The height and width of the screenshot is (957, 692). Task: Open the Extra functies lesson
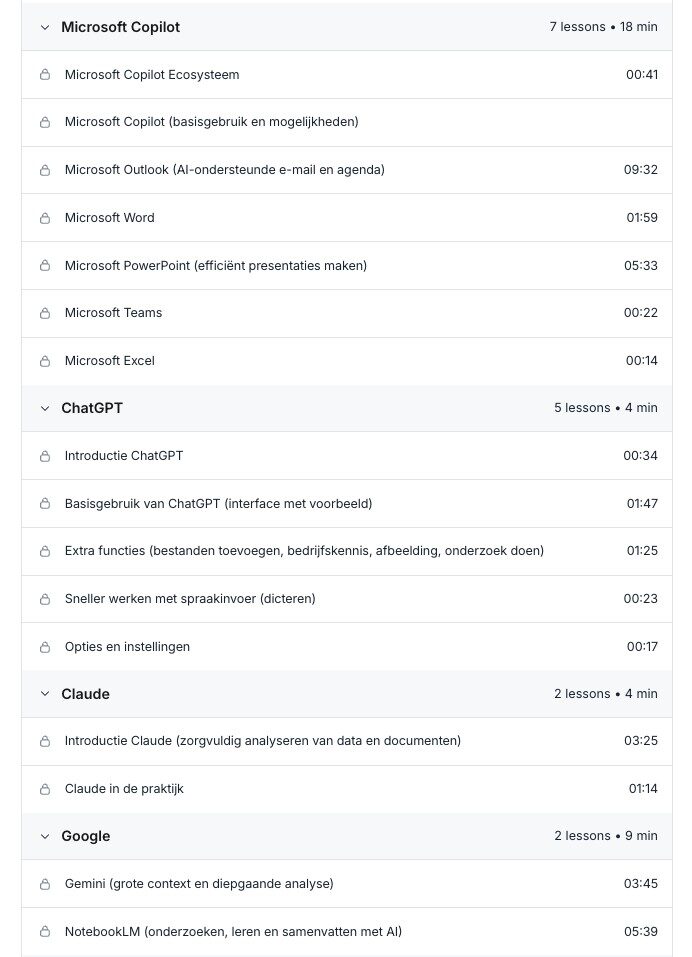[304, 551]
